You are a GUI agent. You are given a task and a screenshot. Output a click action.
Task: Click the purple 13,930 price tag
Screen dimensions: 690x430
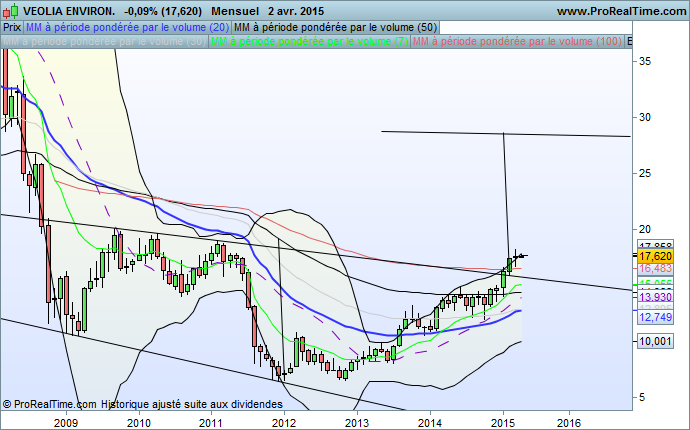pyautogui.click(x=655, y=297)
